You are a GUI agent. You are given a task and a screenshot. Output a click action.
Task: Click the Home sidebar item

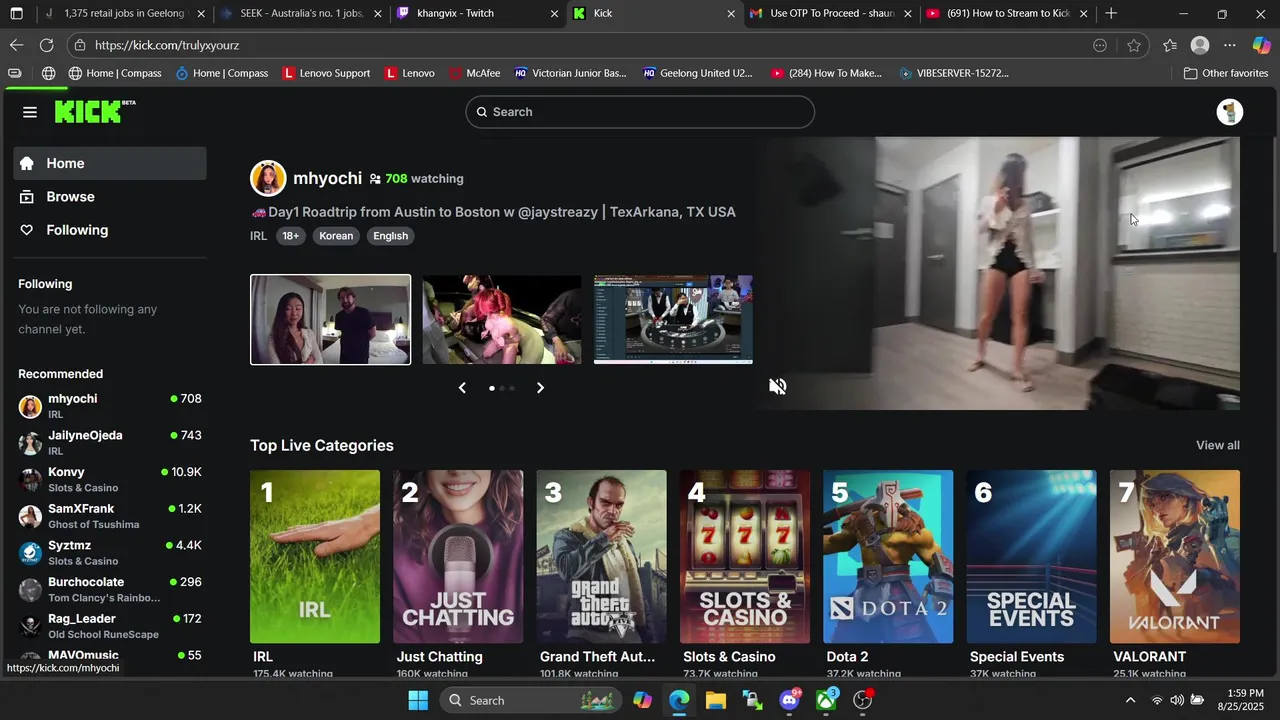click(110, 163)
